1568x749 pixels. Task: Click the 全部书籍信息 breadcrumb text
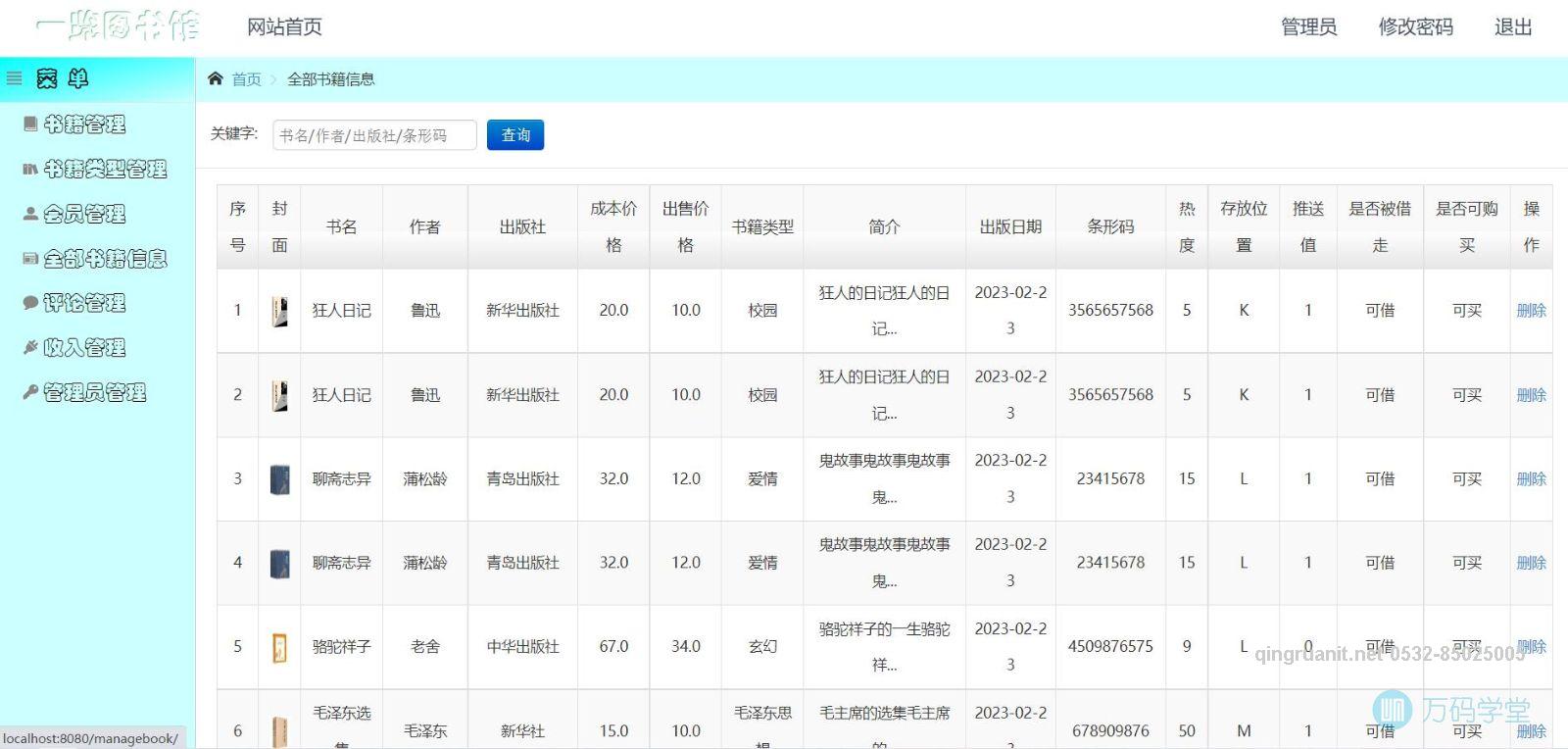point(330,79)
